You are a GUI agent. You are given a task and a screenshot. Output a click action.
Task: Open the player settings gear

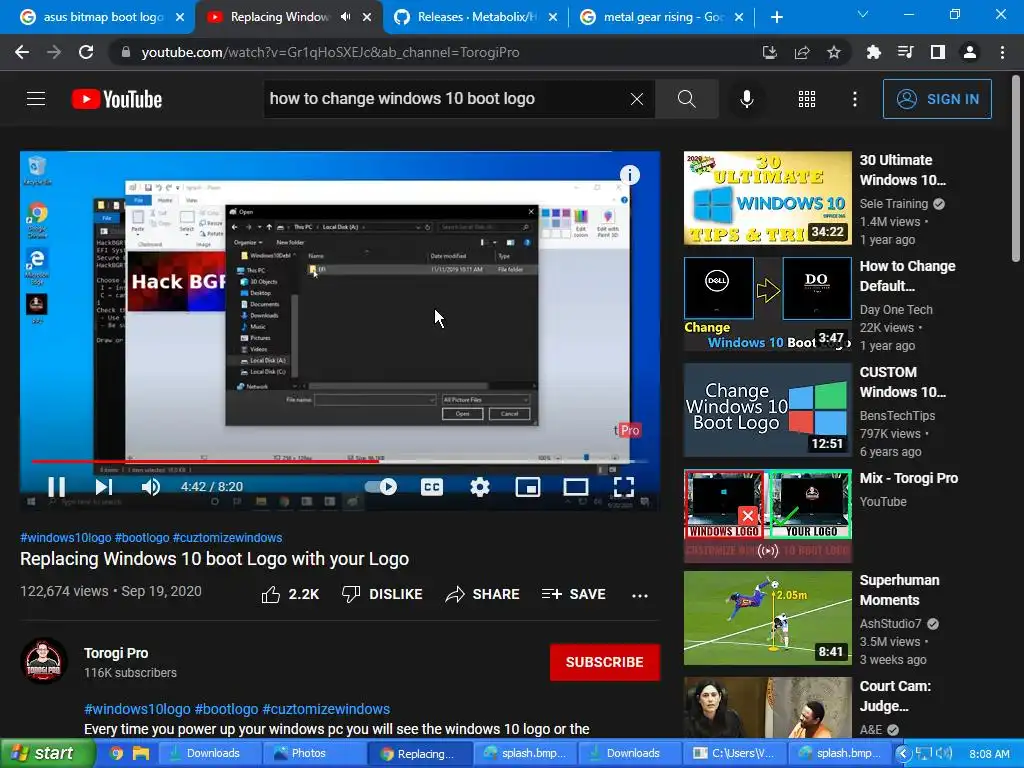click(x=480, y=487)
